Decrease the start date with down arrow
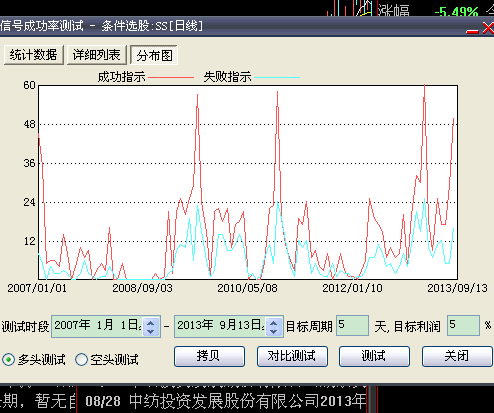Screen dimensions: 494x413 [151, 331]
